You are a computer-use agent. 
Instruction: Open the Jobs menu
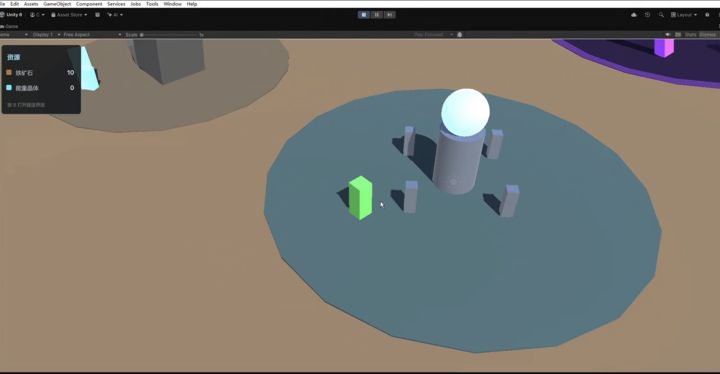[x=135, y=4]
